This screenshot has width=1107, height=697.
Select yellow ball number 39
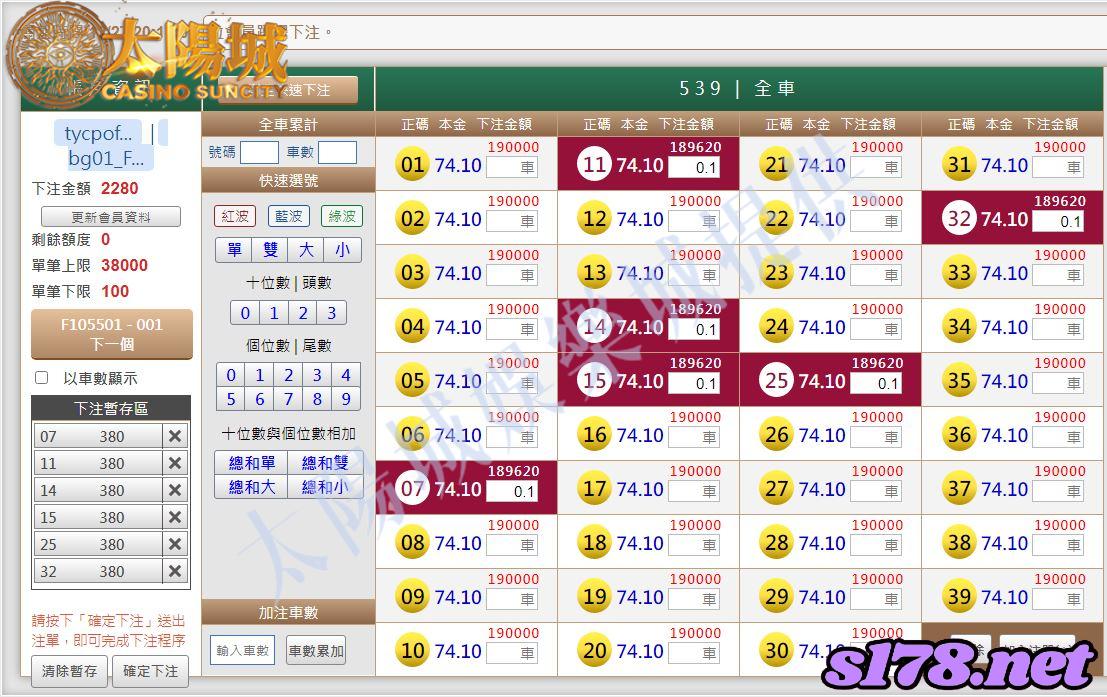(959, 597)
